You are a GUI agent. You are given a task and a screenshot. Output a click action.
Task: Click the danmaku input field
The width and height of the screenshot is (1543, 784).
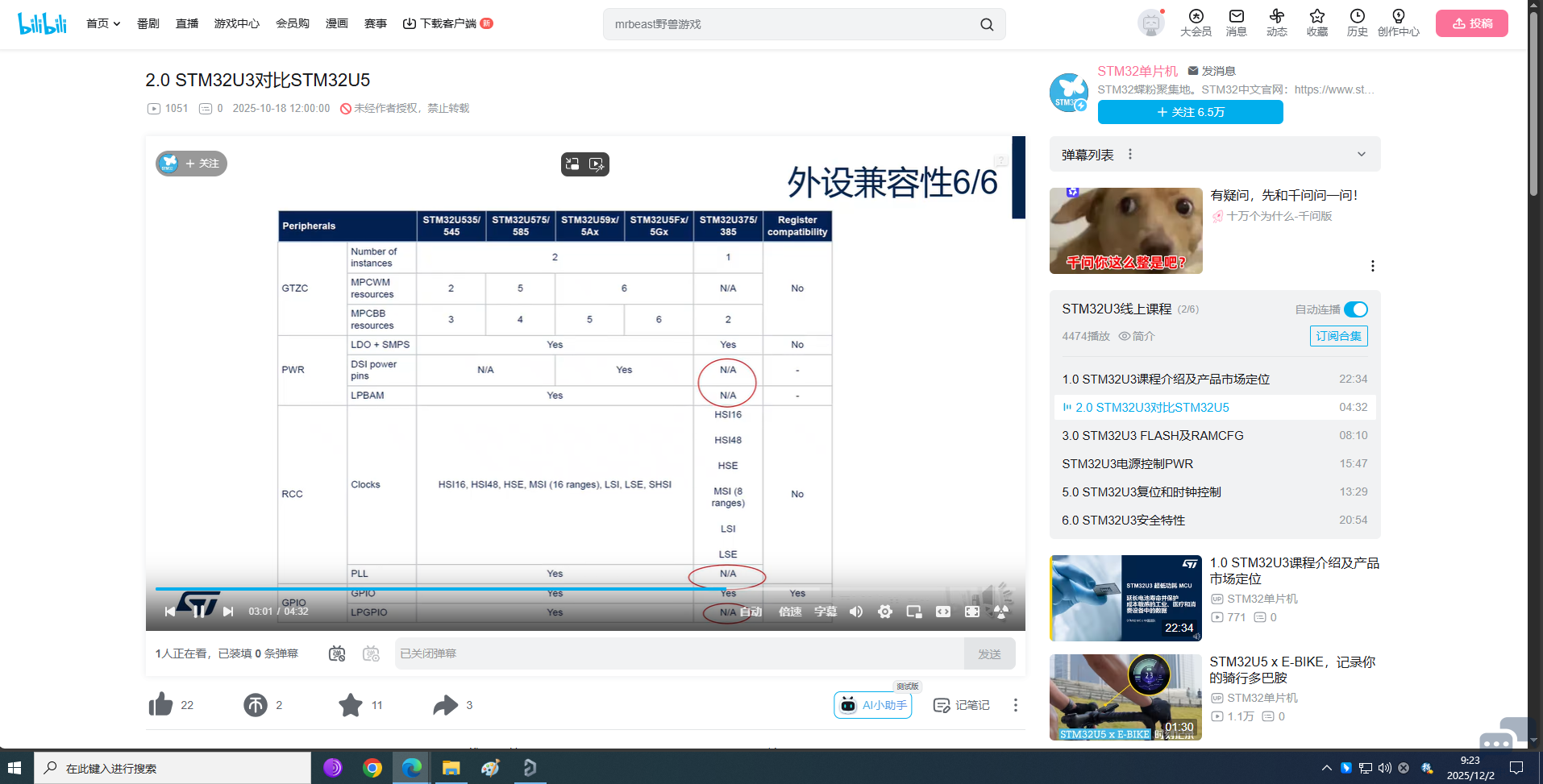(680, 653)
